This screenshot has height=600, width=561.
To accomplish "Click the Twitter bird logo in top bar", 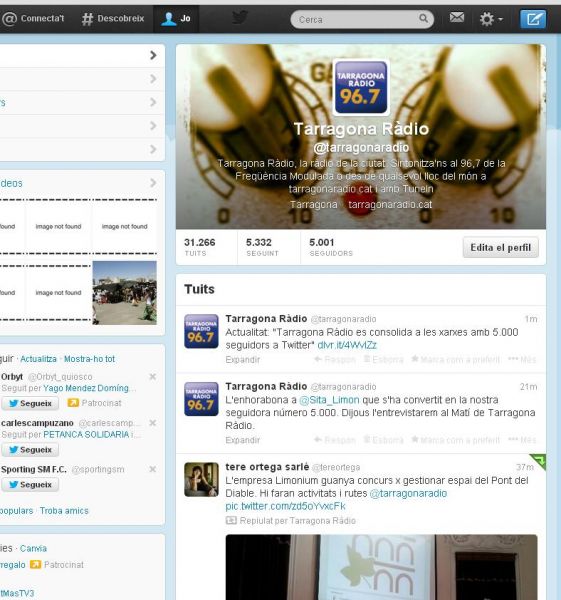I will coord(240,18).
